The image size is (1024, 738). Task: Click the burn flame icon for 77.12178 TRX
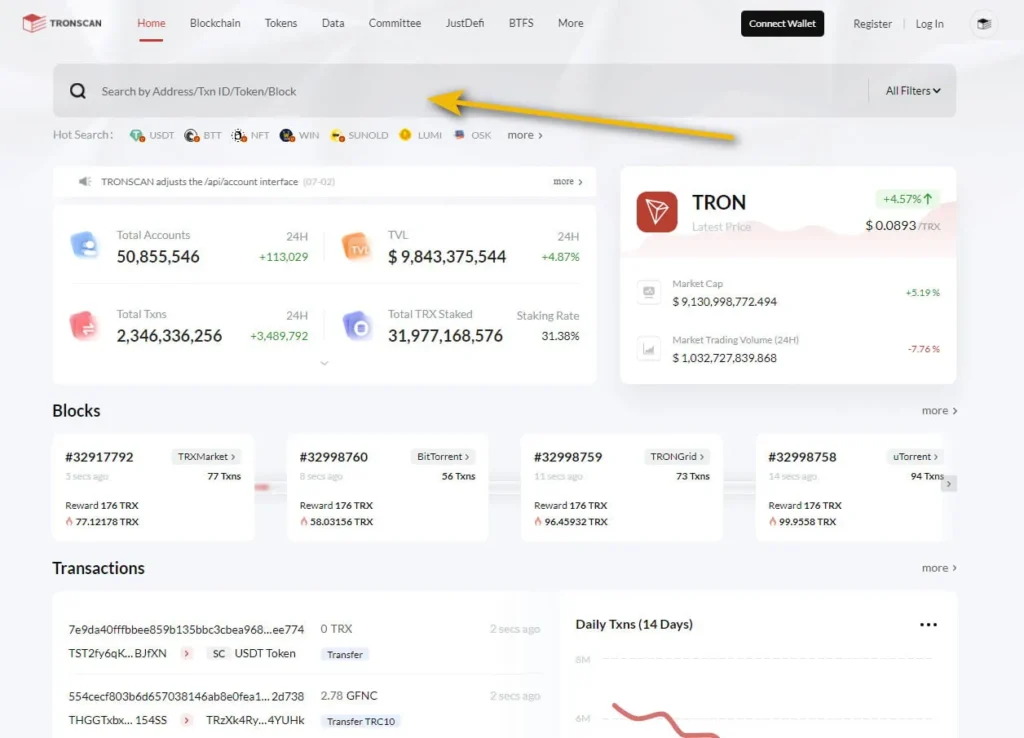69,521
